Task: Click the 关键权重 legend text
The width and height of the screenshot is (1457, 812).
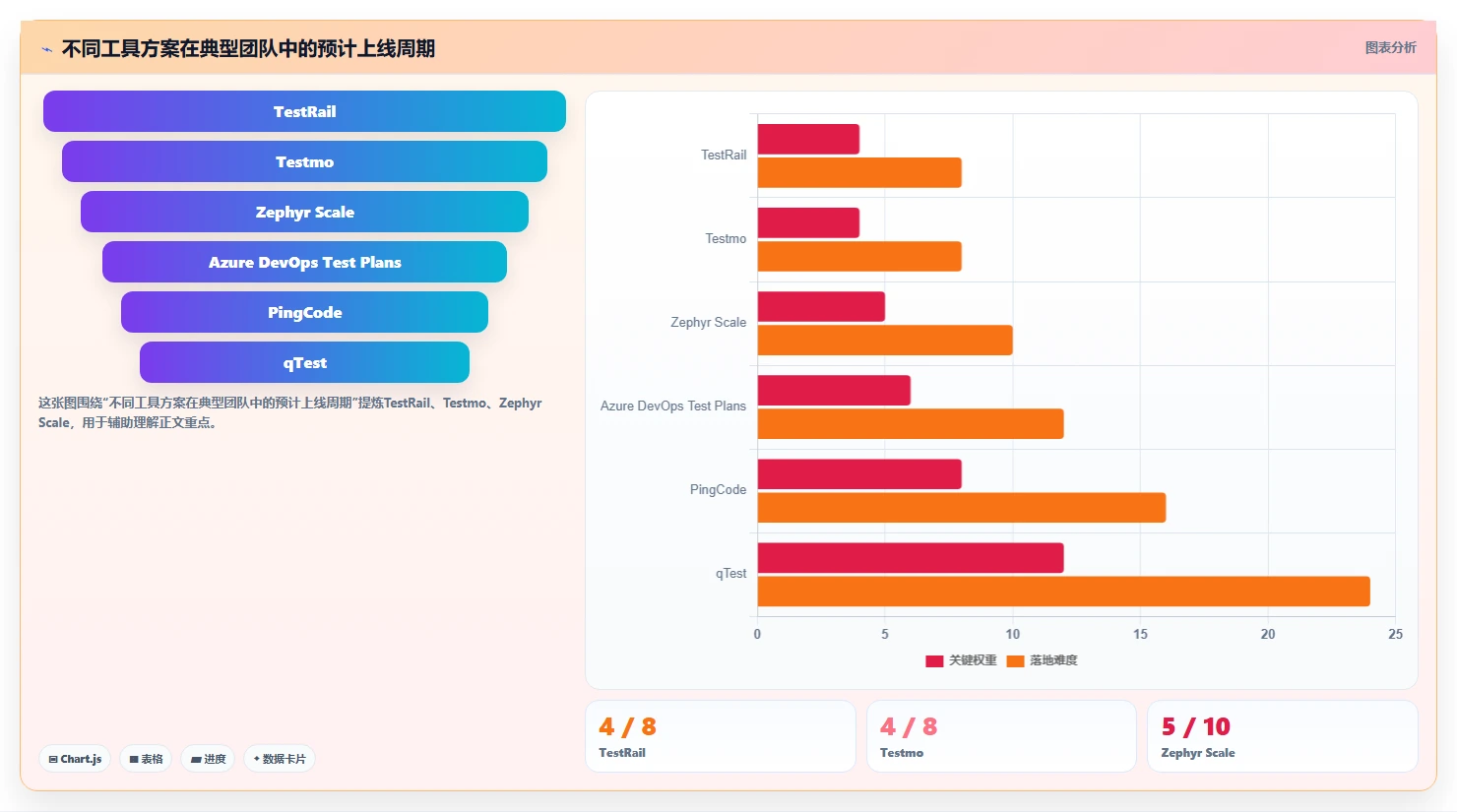Action: click(x=973, y=660)
